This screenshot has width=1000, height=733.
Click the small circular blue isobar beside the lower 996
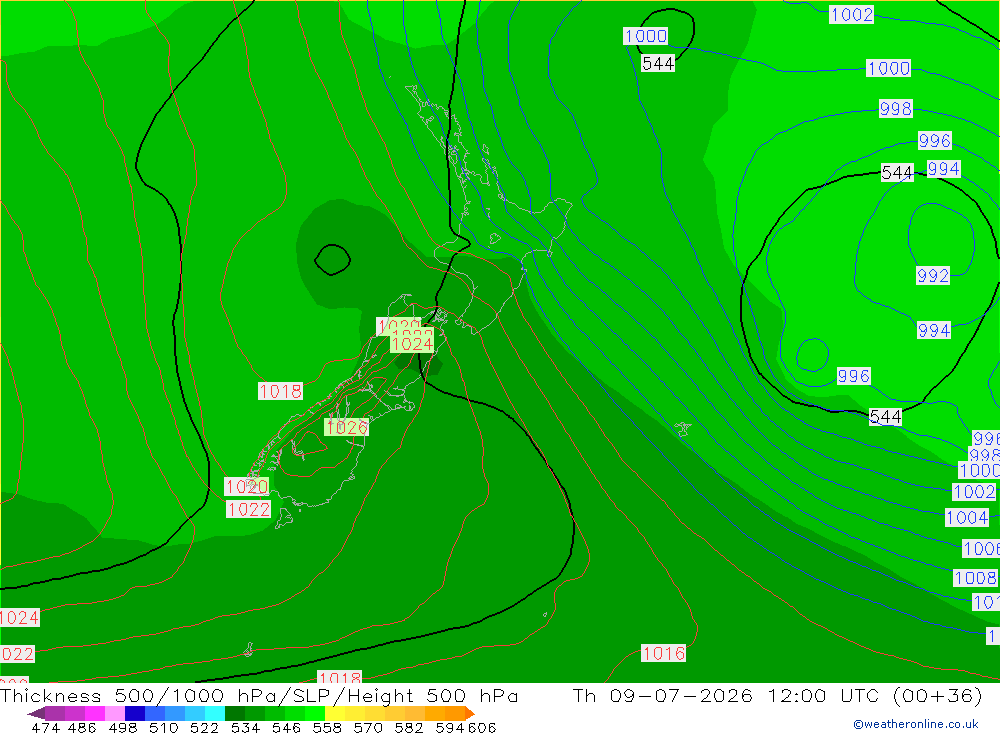tap(812, 355)
